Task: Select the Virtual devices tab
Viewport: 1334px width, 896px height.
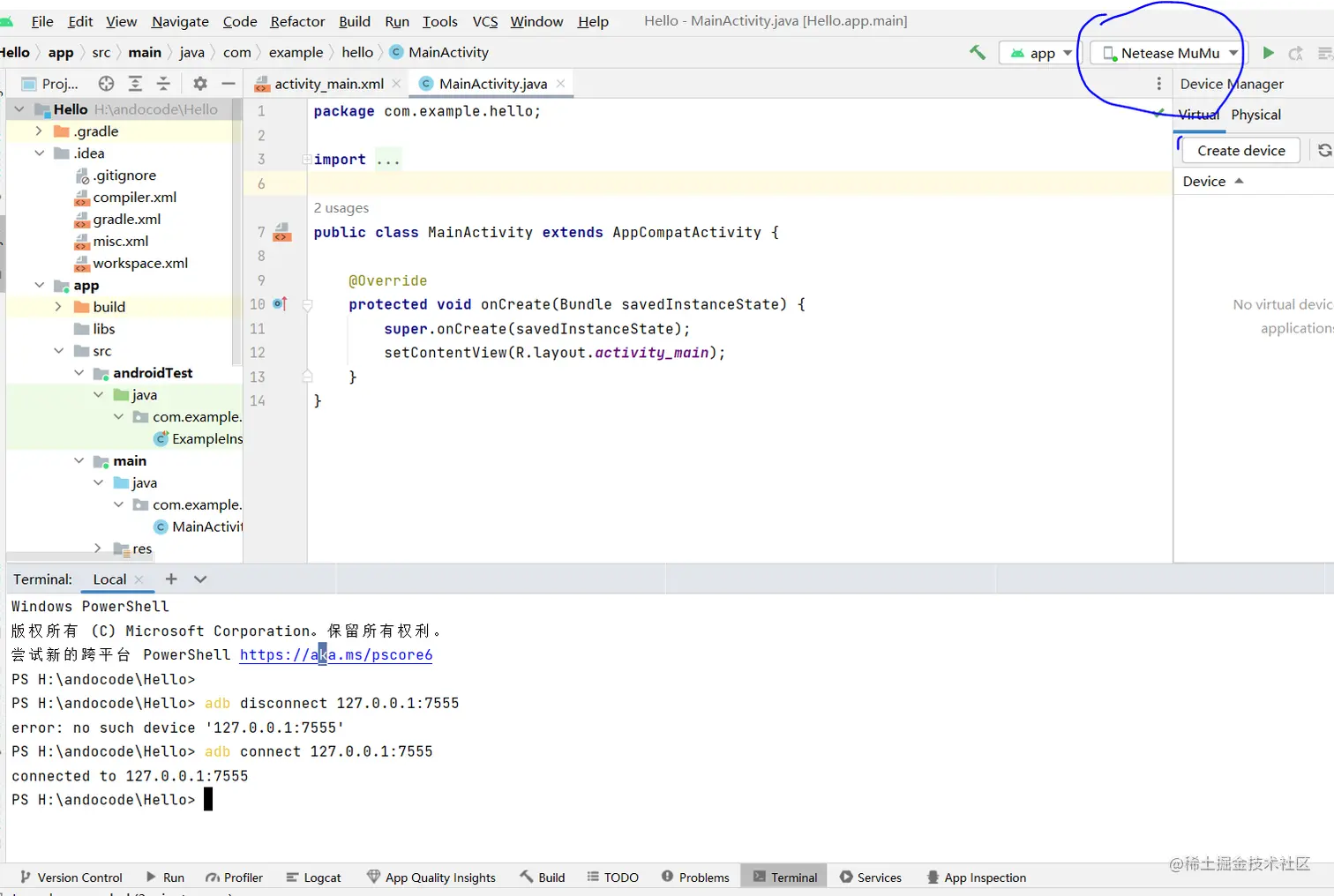Action: [x=1199, y=115]
